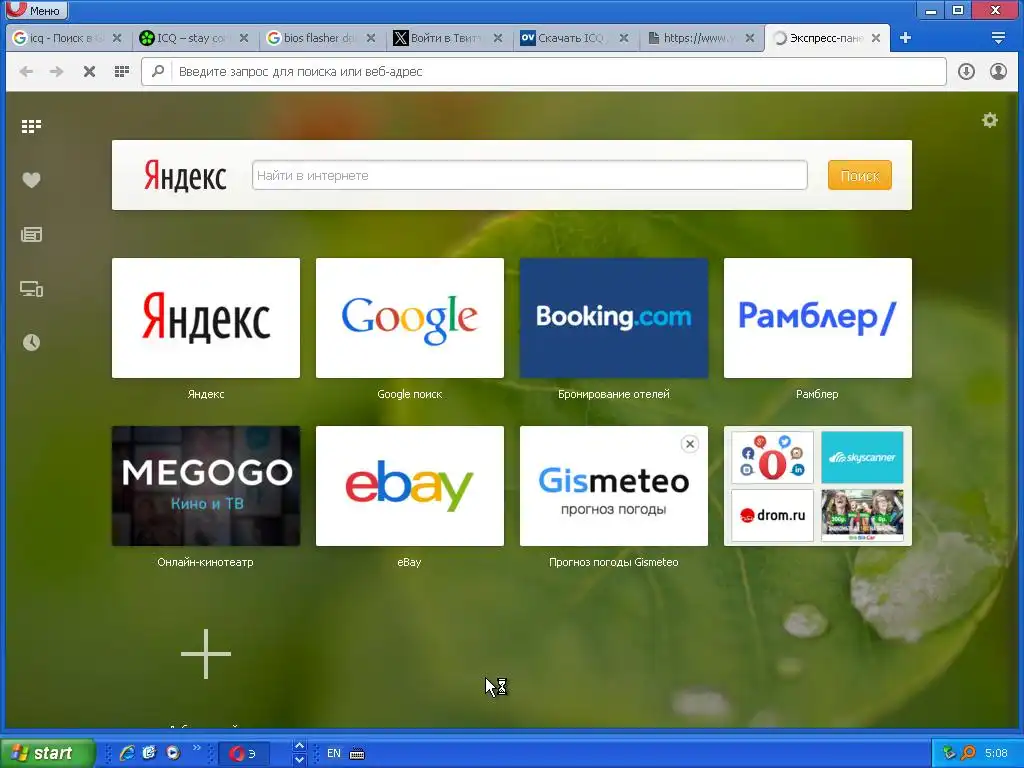Open a new tab with the plus button
This screenshot has height=768, width=1024.
(x=905, y=38)
